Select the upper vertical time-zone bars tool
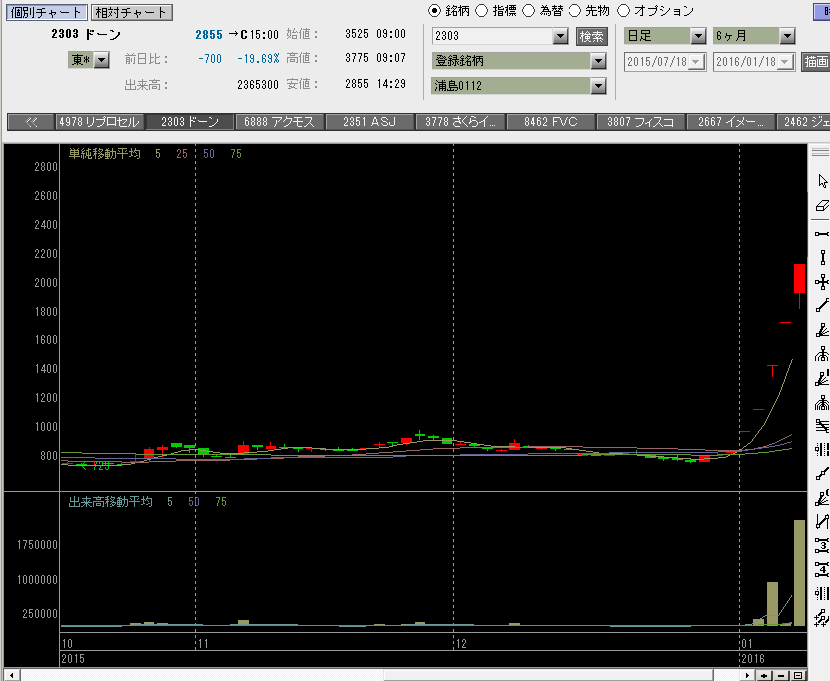The width and height of the screenshot is (830, 681). click(822, 450)
